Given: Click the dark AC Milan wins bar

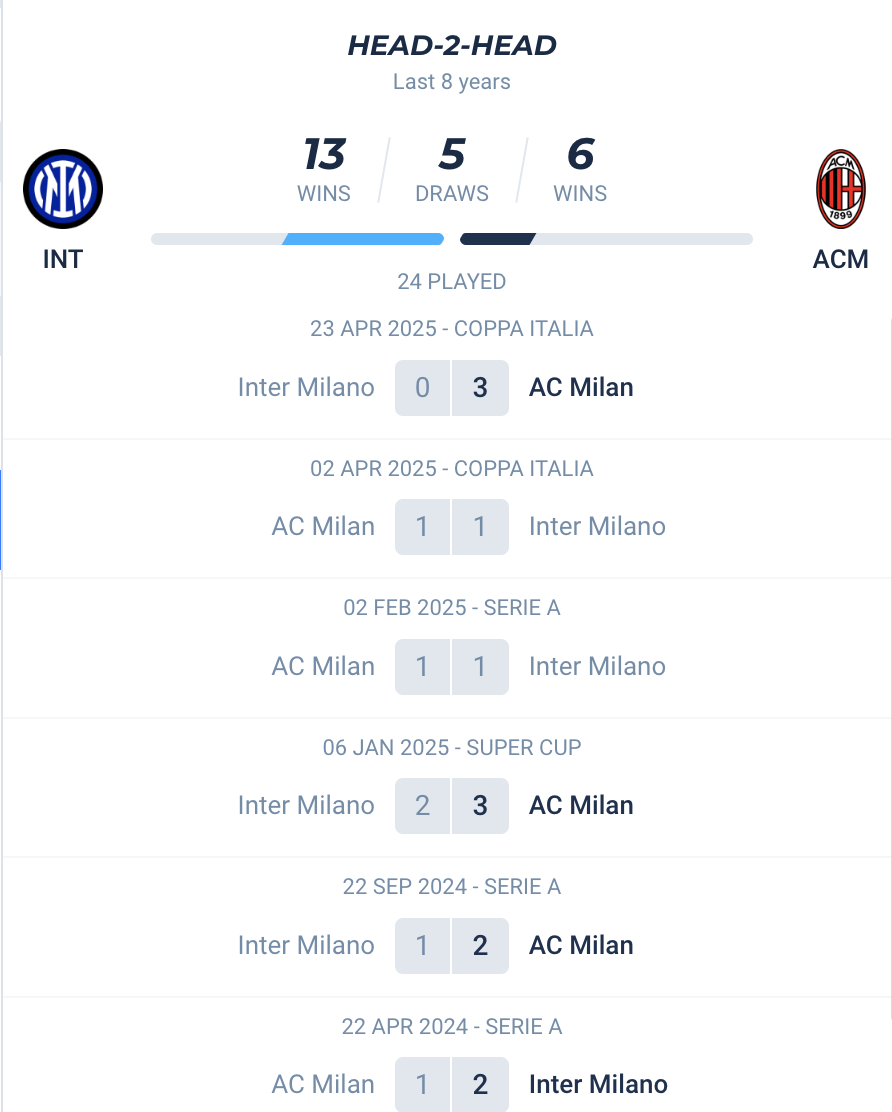Looking at the screenshot, I should [x=498, y=239].
